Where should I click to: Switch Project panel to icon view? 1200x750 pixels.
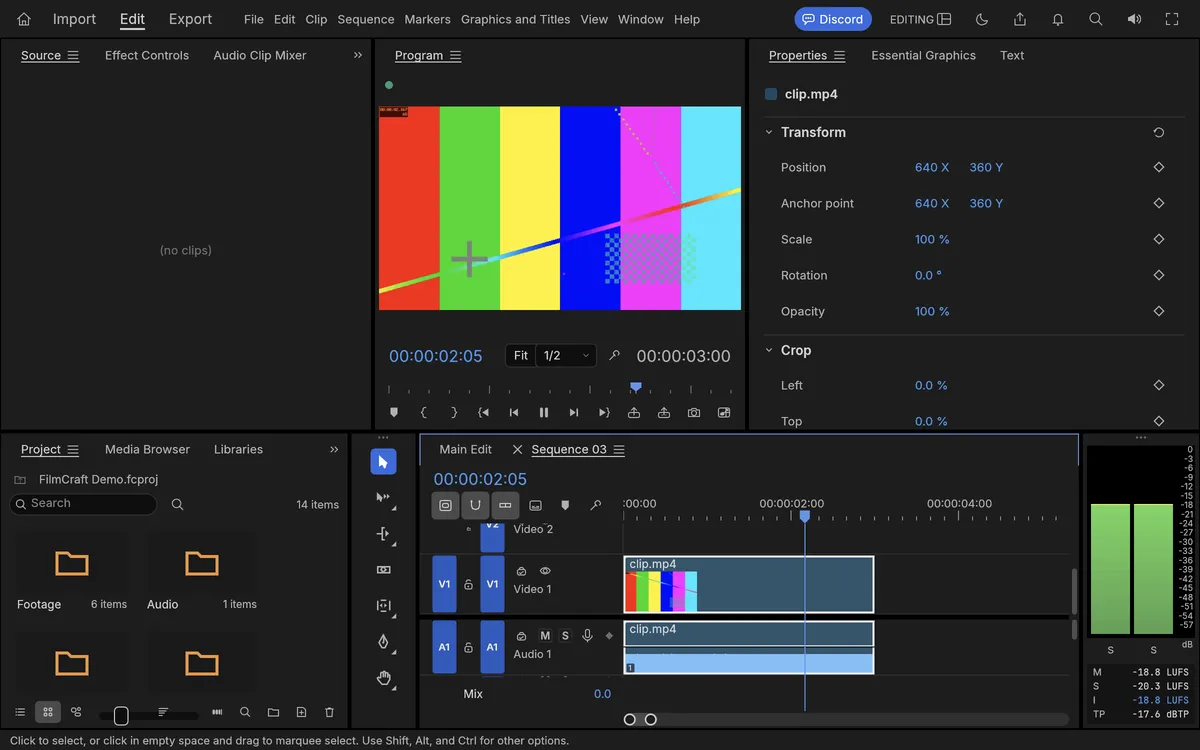tap(47, 712)
